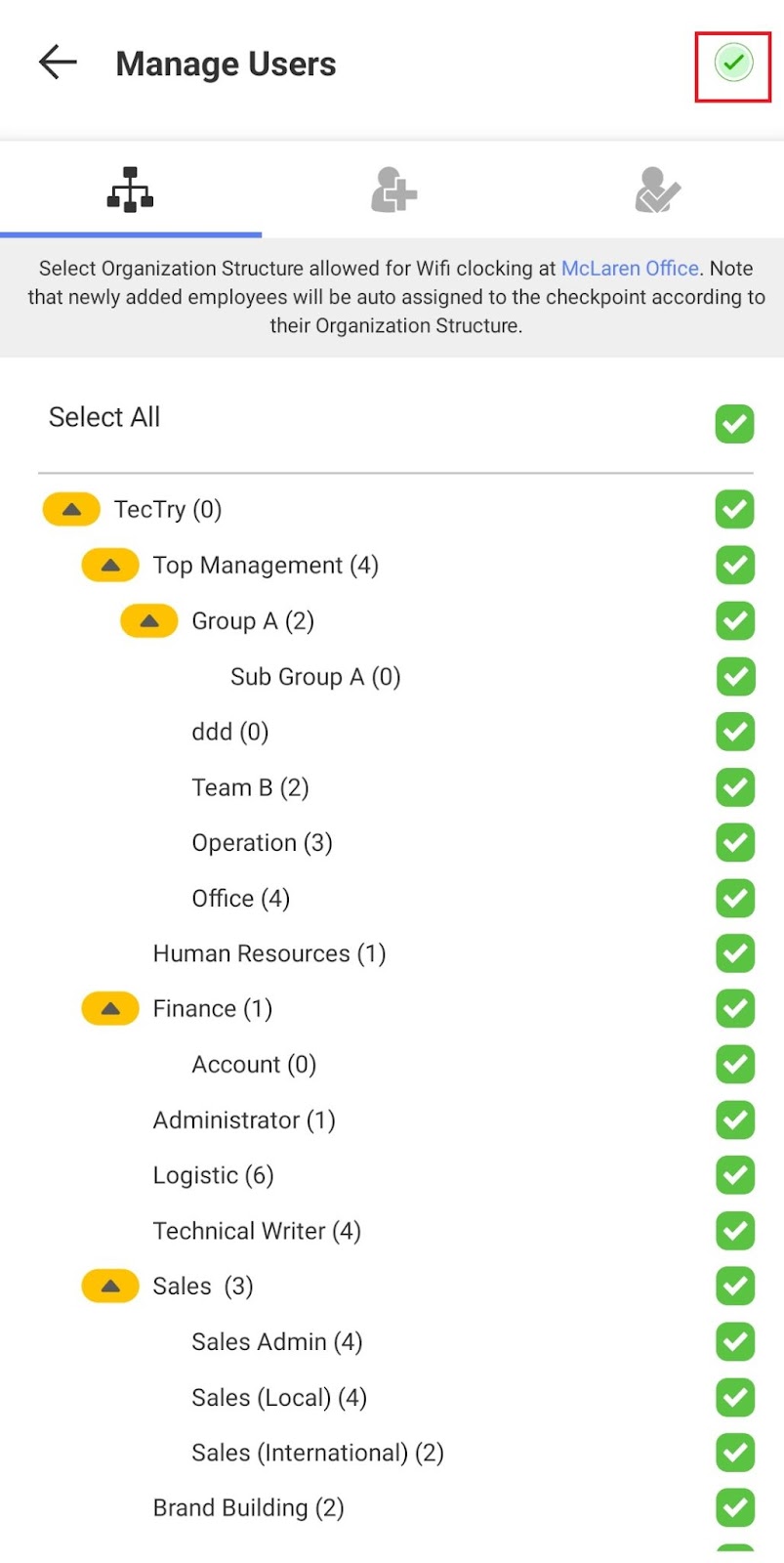Image resolution: width=784 pixels, height=1563 pixels.
Task: Tap the Sales (International) (2) label
Action: (317, 1453)
